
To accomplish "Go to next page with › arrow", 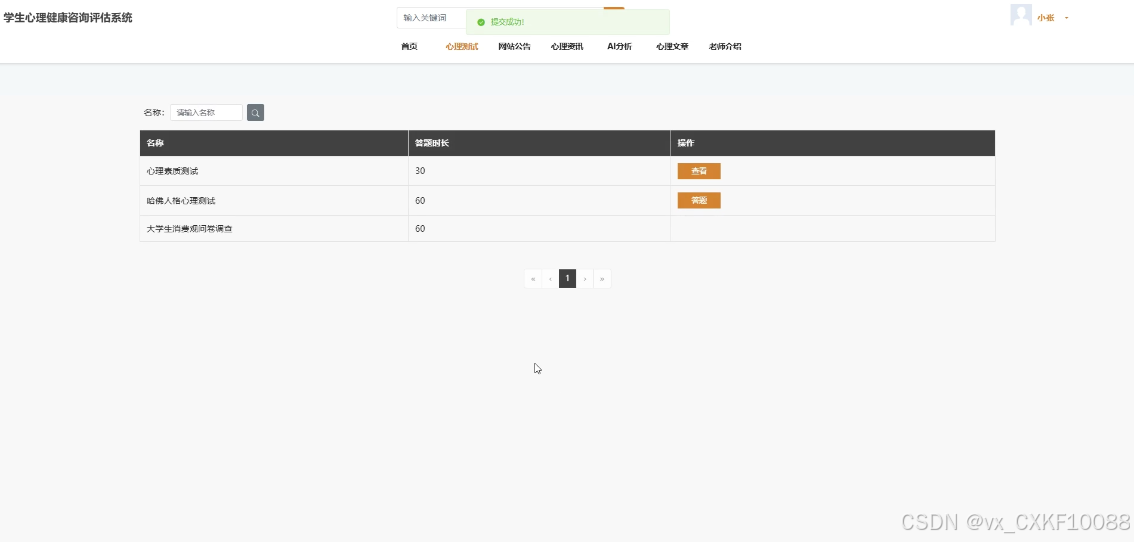I will coord(585,279).
